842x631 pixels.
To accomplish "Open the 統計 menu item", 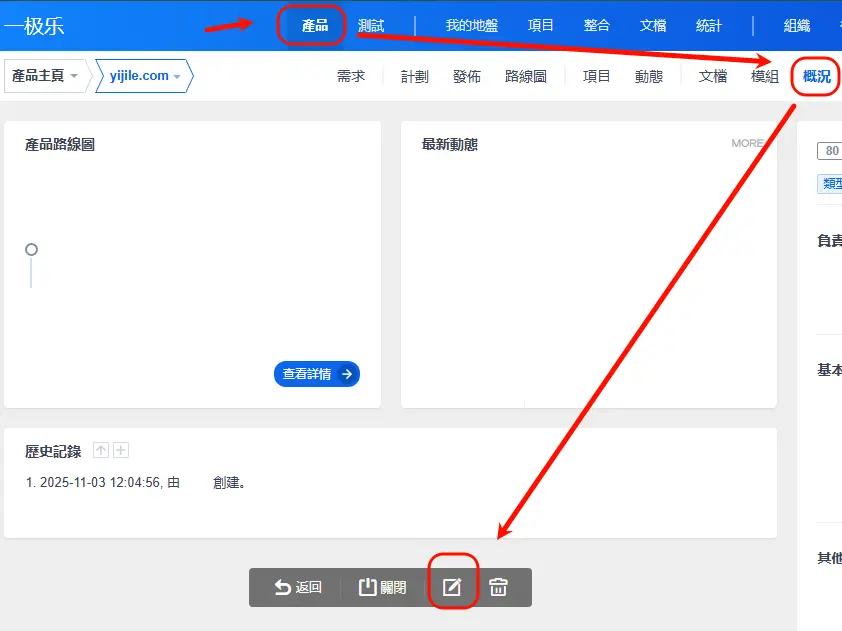I will (708, 25).
